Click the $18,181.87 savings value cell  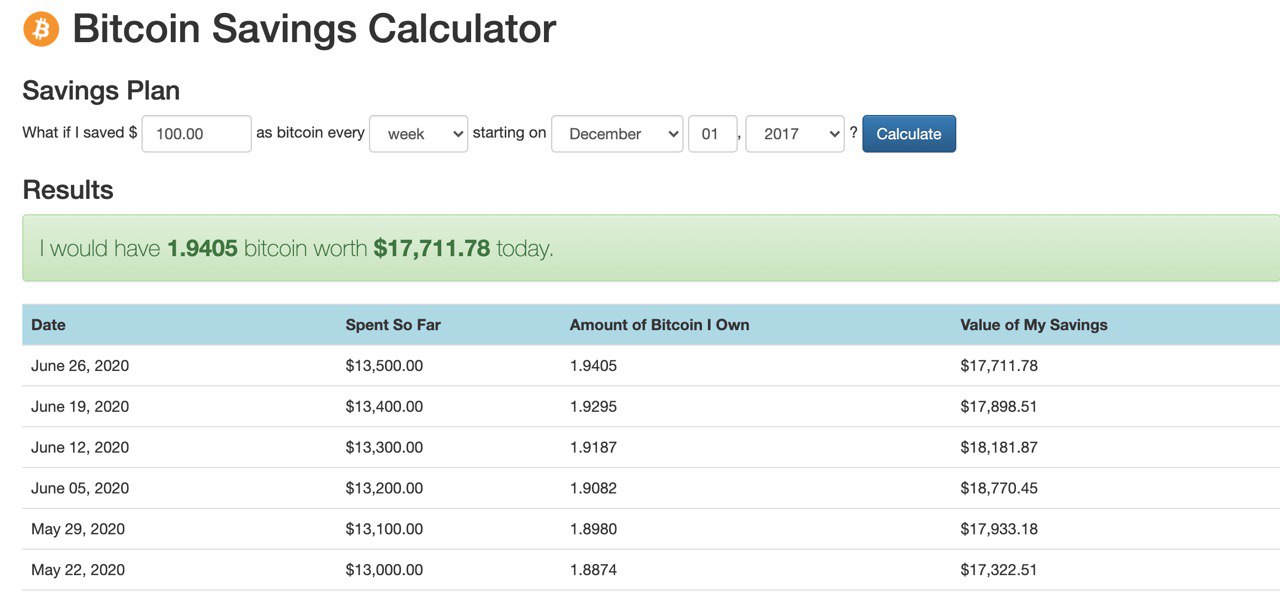tap(999, 448)
